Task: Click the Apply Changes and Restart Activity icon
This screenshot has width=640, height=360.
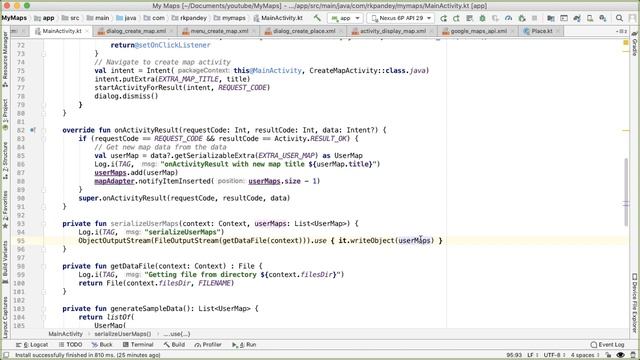Action: [456, 18]
